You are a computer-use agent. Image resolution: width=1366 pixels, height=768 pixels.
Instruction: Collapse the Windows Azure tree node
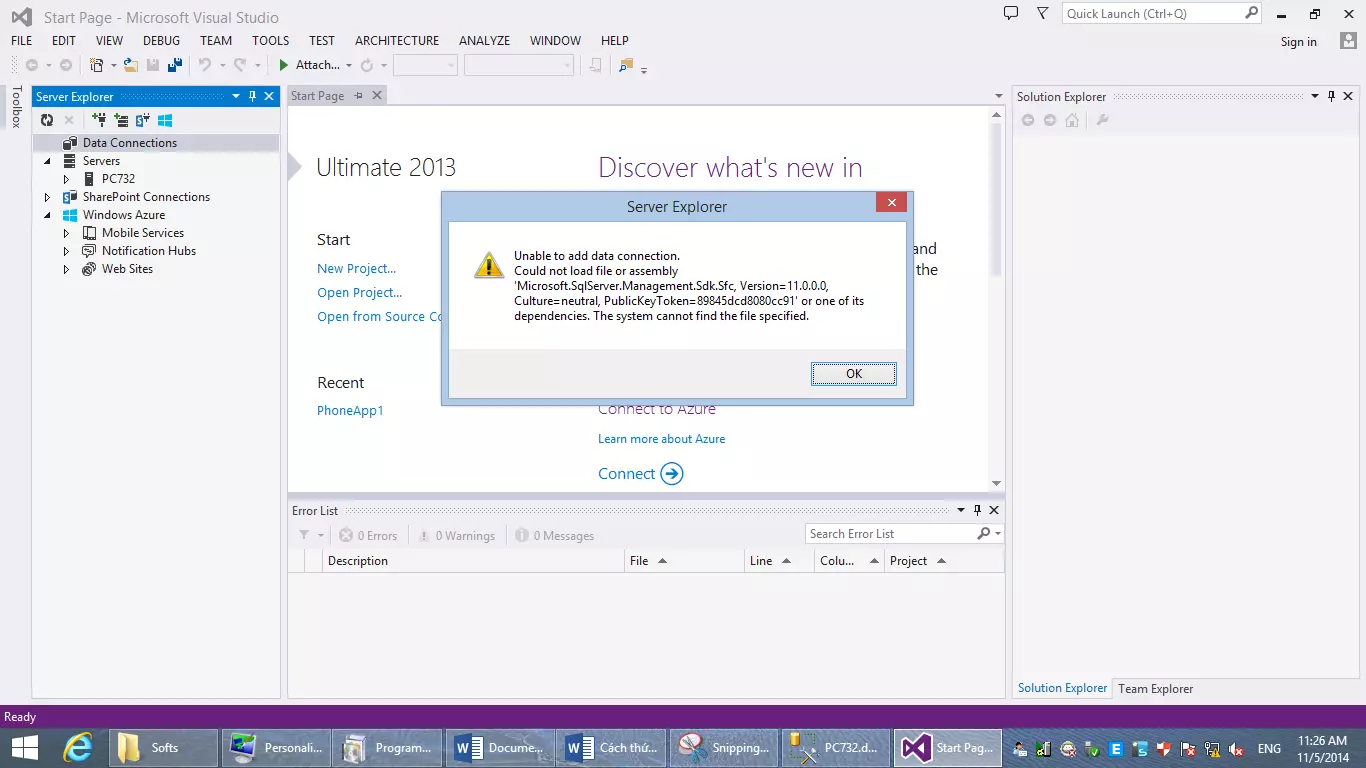[47, 215]
